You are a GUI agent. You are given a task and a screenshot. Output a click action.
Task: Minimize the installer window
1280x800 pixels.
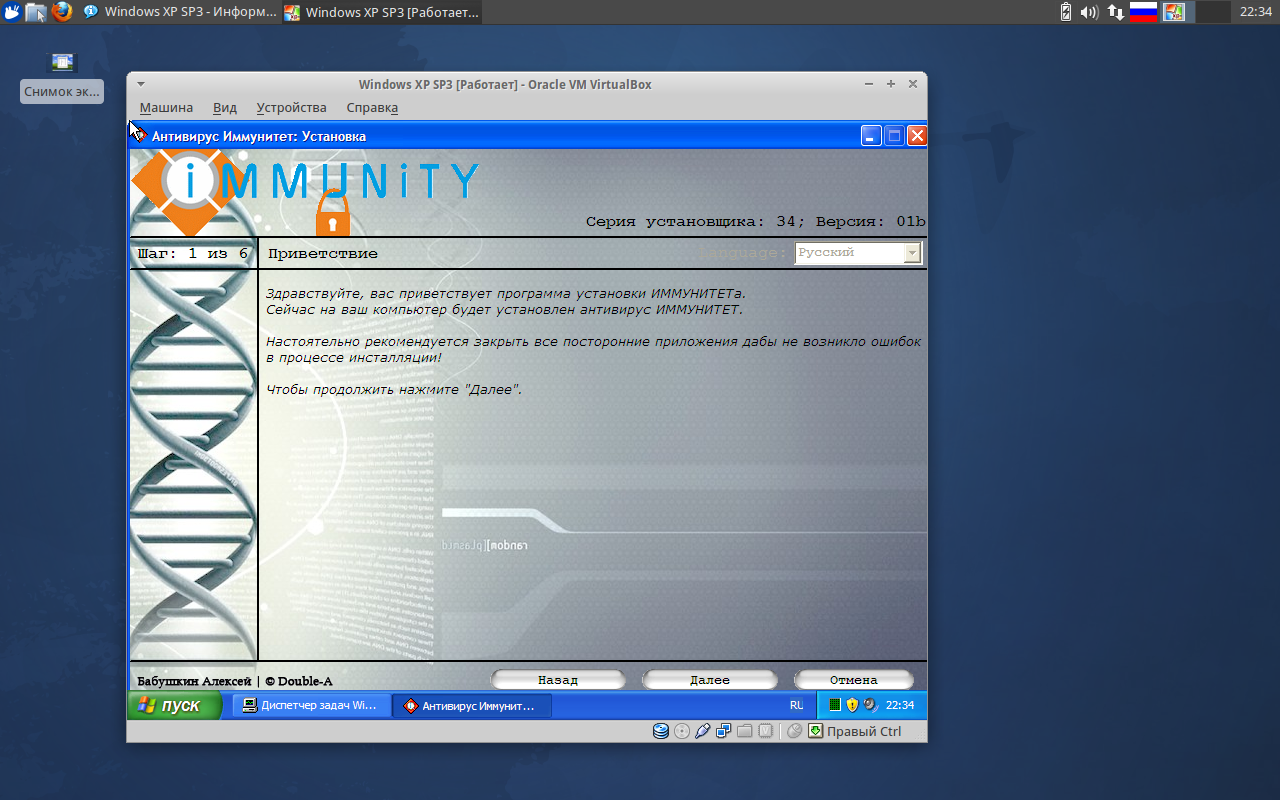tap(871, 136)
